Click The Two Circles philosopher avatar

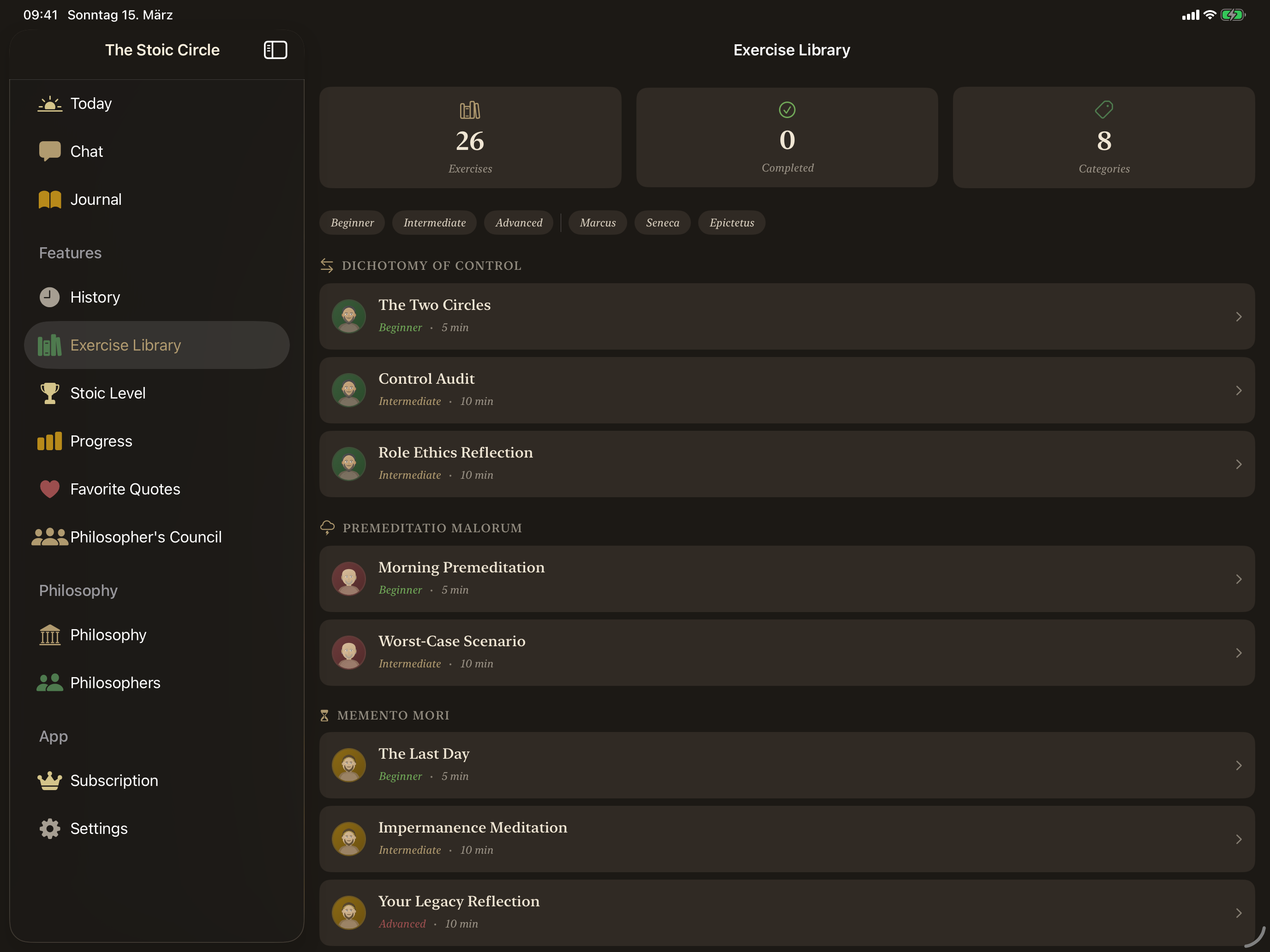[x=348, y=316]
